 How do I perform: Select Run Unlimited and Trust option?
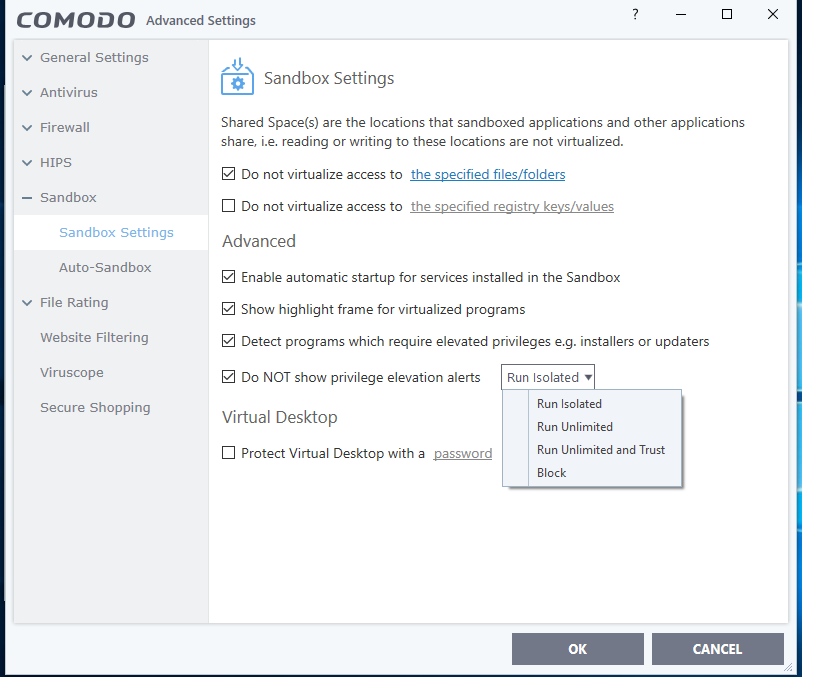[600, 450]
